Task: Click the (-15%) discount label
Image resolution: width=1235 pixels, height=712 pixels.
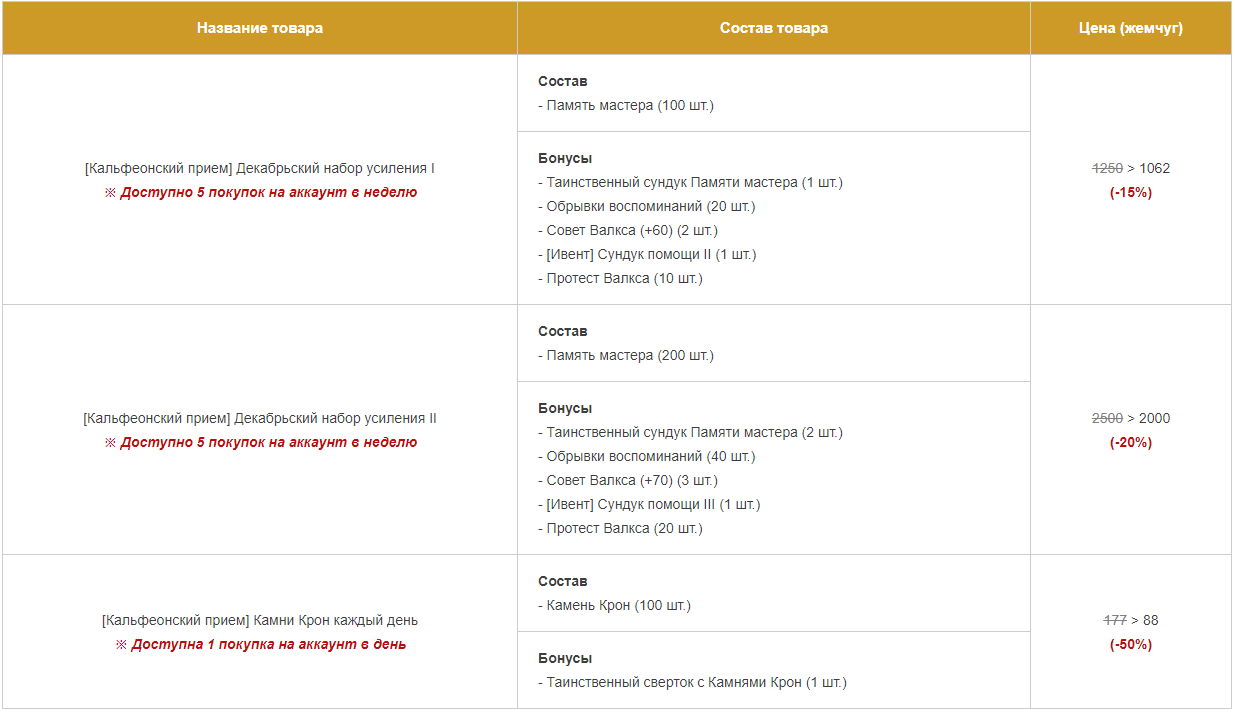Action: pyautogui.click(x=1131, y=192)
